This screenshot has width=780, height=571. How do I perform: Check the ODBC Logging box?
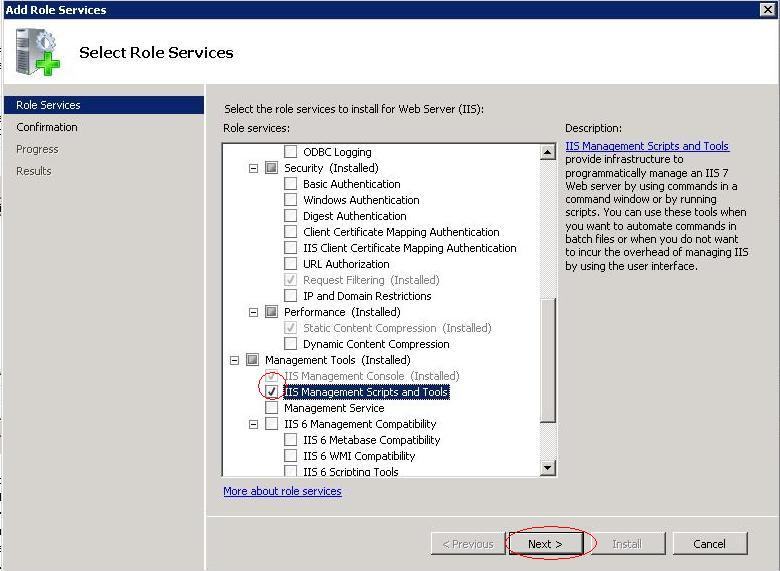(291, 152)
